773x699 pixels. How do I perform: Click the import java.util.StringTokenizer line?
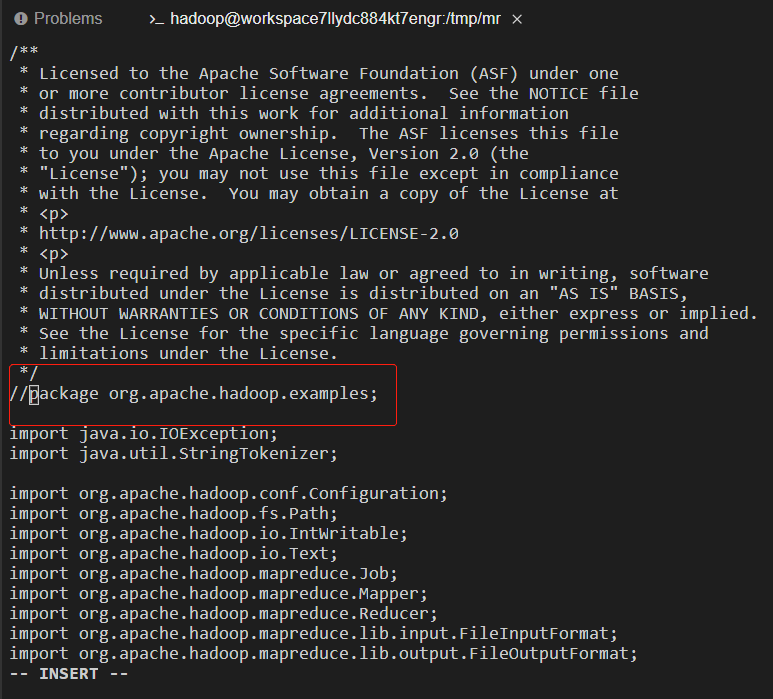coord(174,454)
